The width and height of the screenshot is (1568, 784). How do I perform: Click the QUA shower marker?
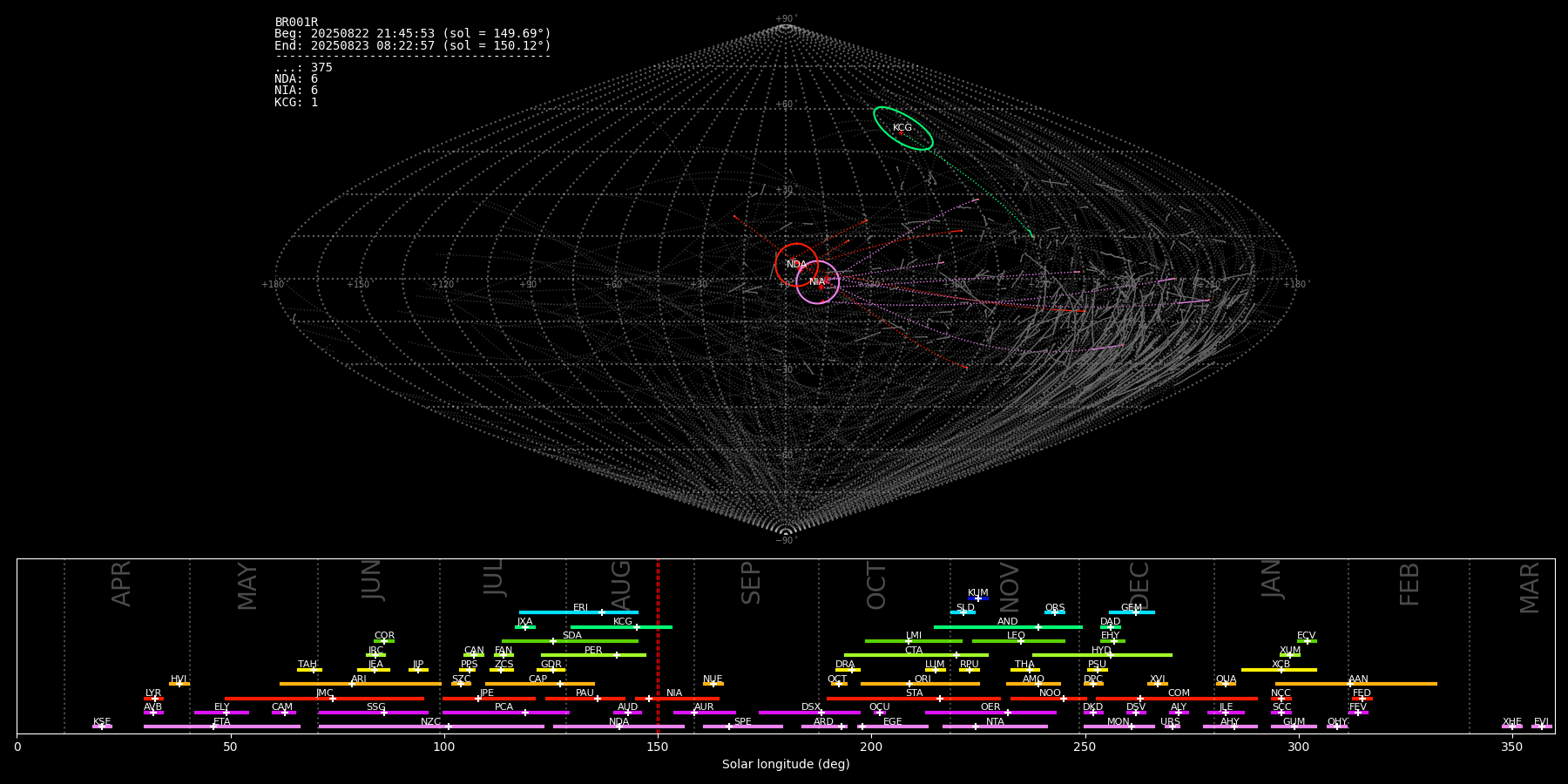(1226, 684)
